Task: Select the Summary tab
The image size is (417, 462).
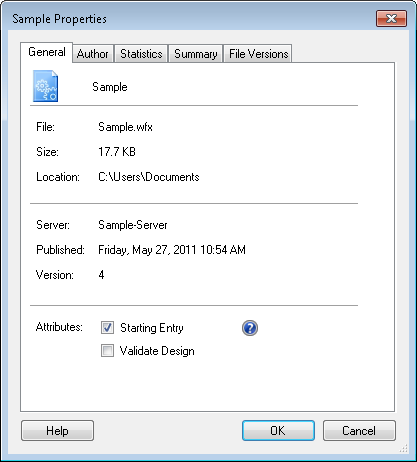Action: click(196, 54)
